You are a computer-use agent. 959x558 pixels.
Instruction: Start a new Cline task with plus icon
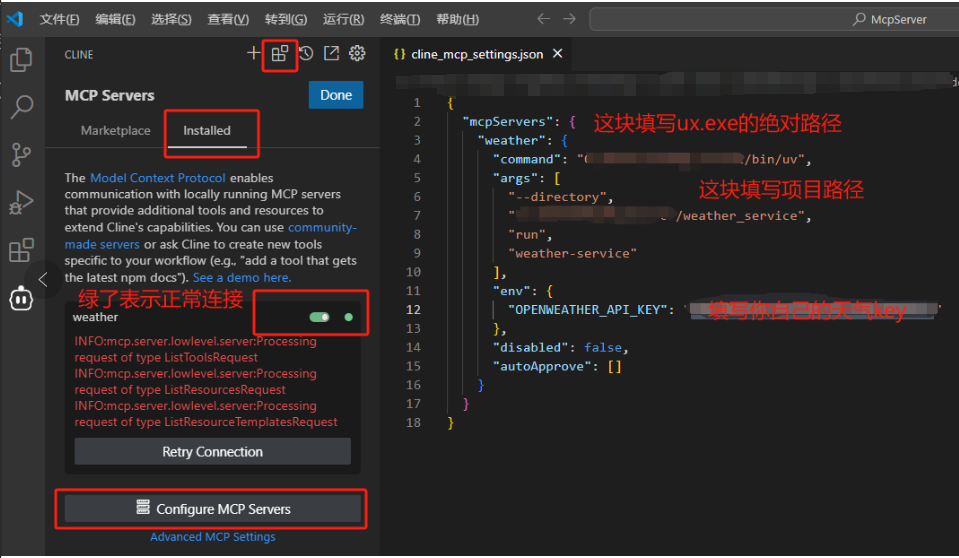point(253,53)
